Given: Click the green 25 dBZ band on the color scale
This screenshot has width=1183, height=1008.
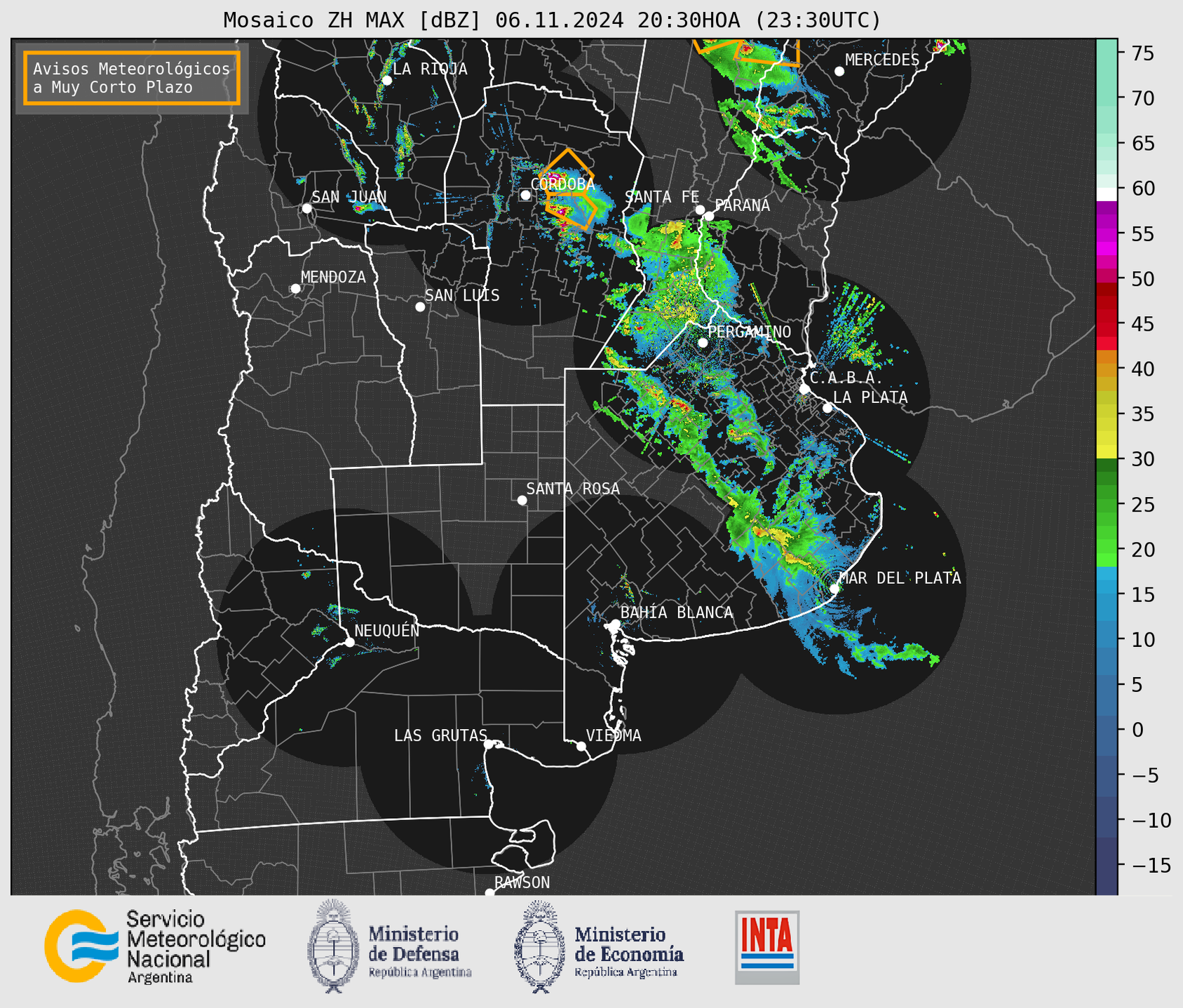Looking at the screenshot, I should click(1106, 505).
